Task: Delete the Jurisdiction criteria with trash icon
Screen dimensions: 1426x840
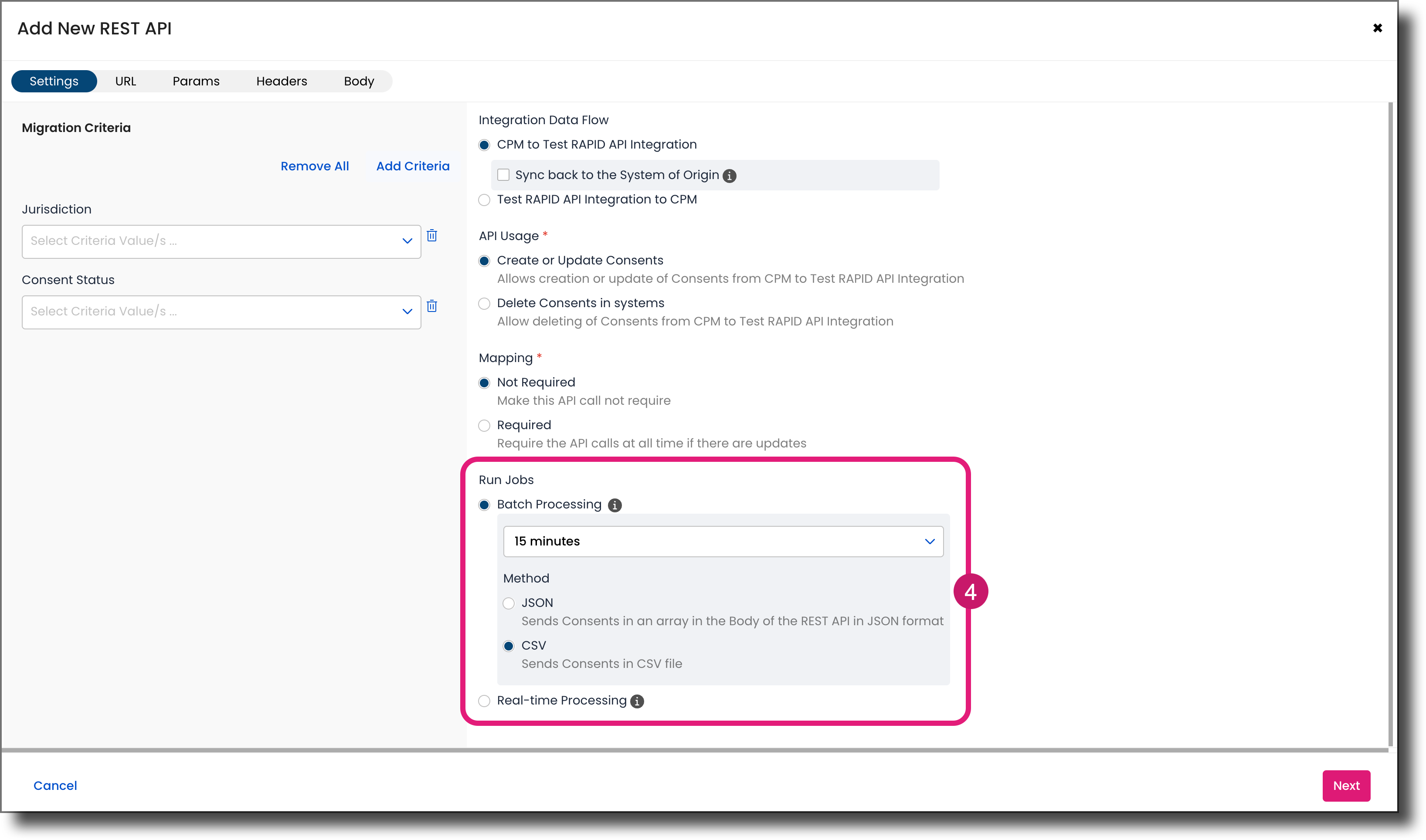Action: (432, 235)
